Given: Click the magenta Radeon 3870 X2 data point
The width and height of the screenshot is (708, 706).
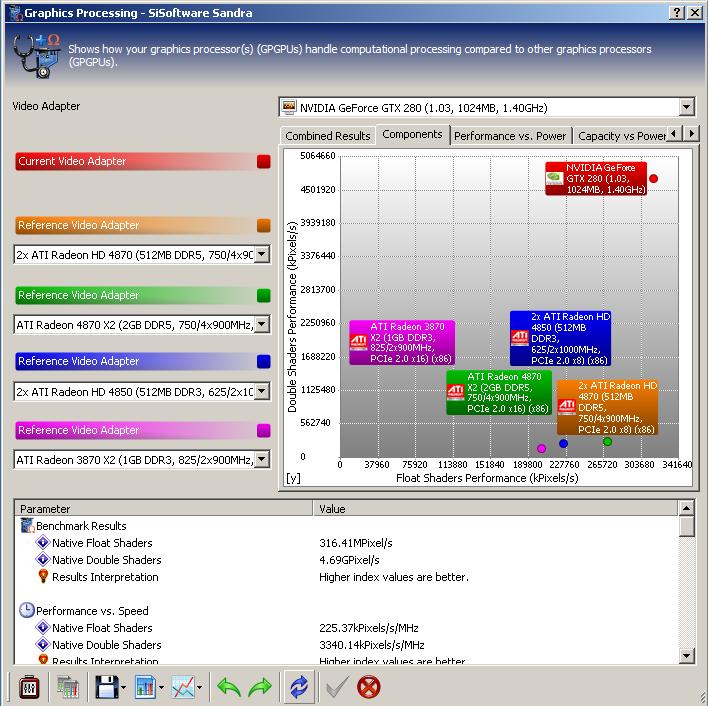Looking at the screenshot, I should [541, 448].
